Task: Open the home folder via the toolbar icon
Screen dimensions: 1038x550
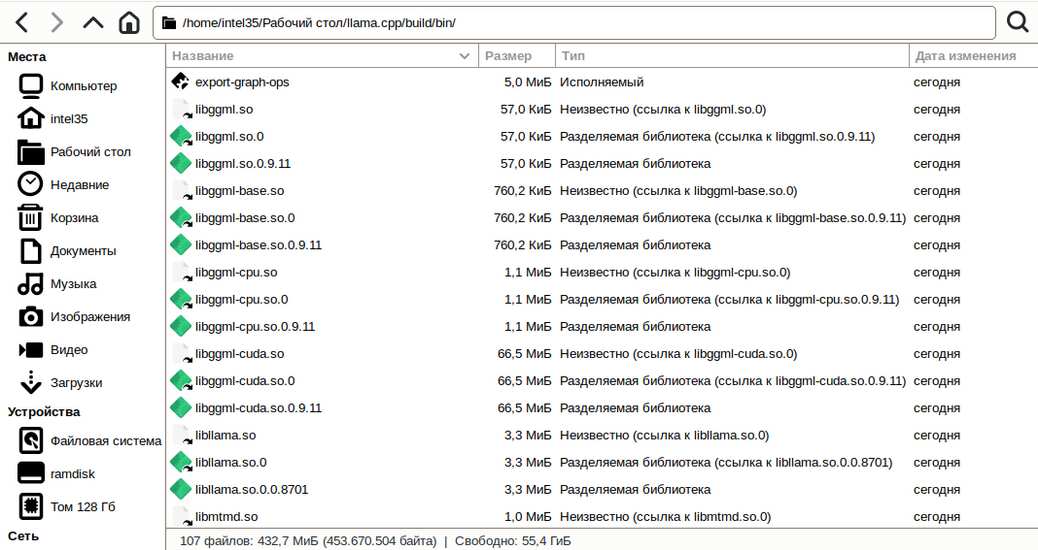Action: click(x=129, y=23)
